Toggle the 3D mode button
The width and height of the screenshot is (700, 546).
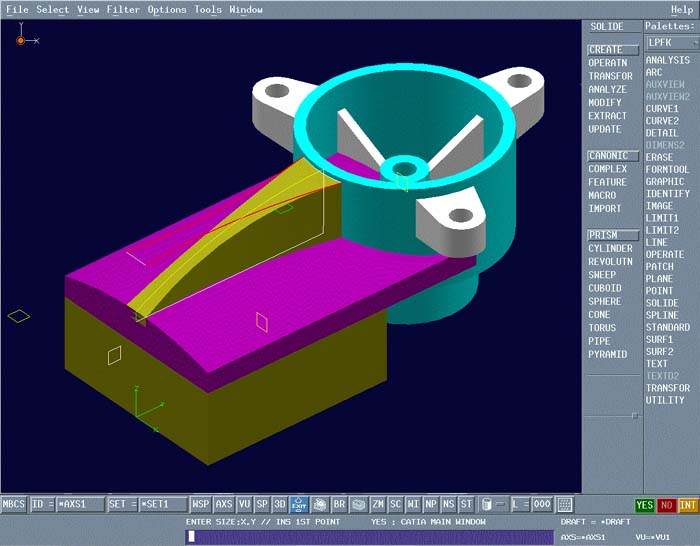(x=279, y=505)
